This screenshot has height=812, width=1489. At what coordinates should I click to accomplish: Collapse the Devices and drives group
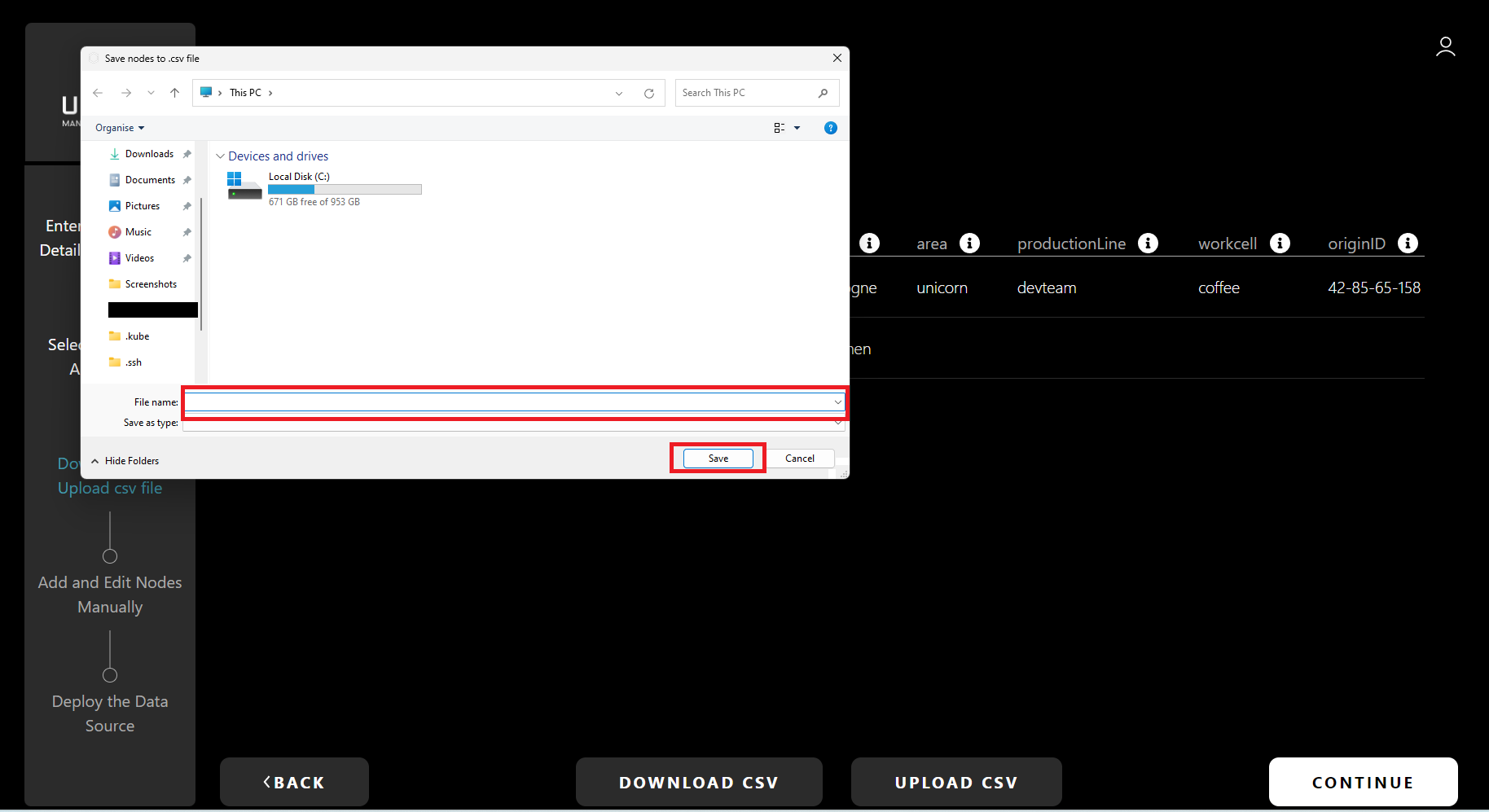coord(220,156)
